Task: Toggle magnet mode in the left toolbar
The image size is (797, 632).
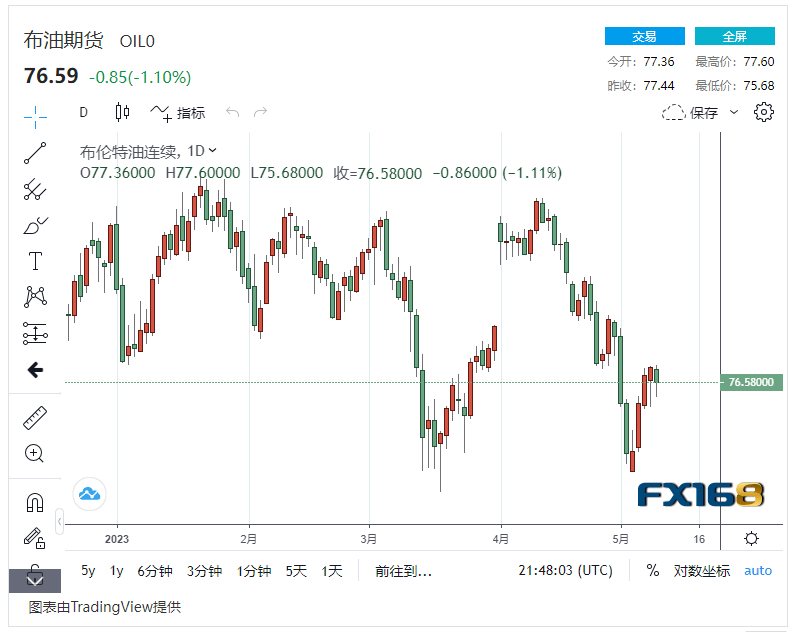Action: point(35,502)
